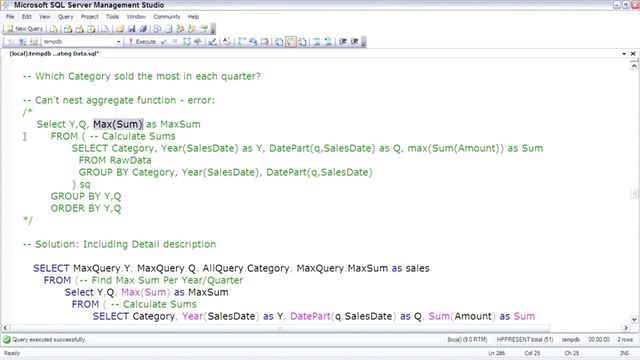Click the '-- Solution: Including Detail description' comment
Viewport: 640px width, 360px height.
tap(119, 244)
